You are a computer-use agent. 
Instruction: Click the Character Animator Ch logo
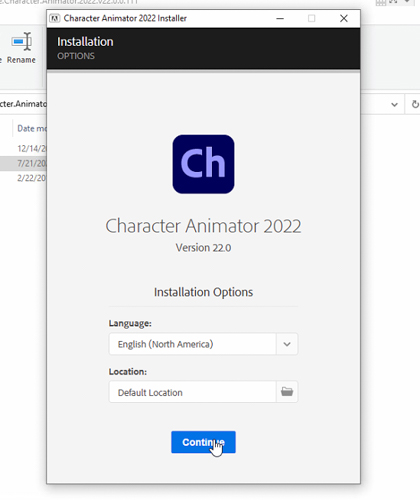(x=203, y=164)
